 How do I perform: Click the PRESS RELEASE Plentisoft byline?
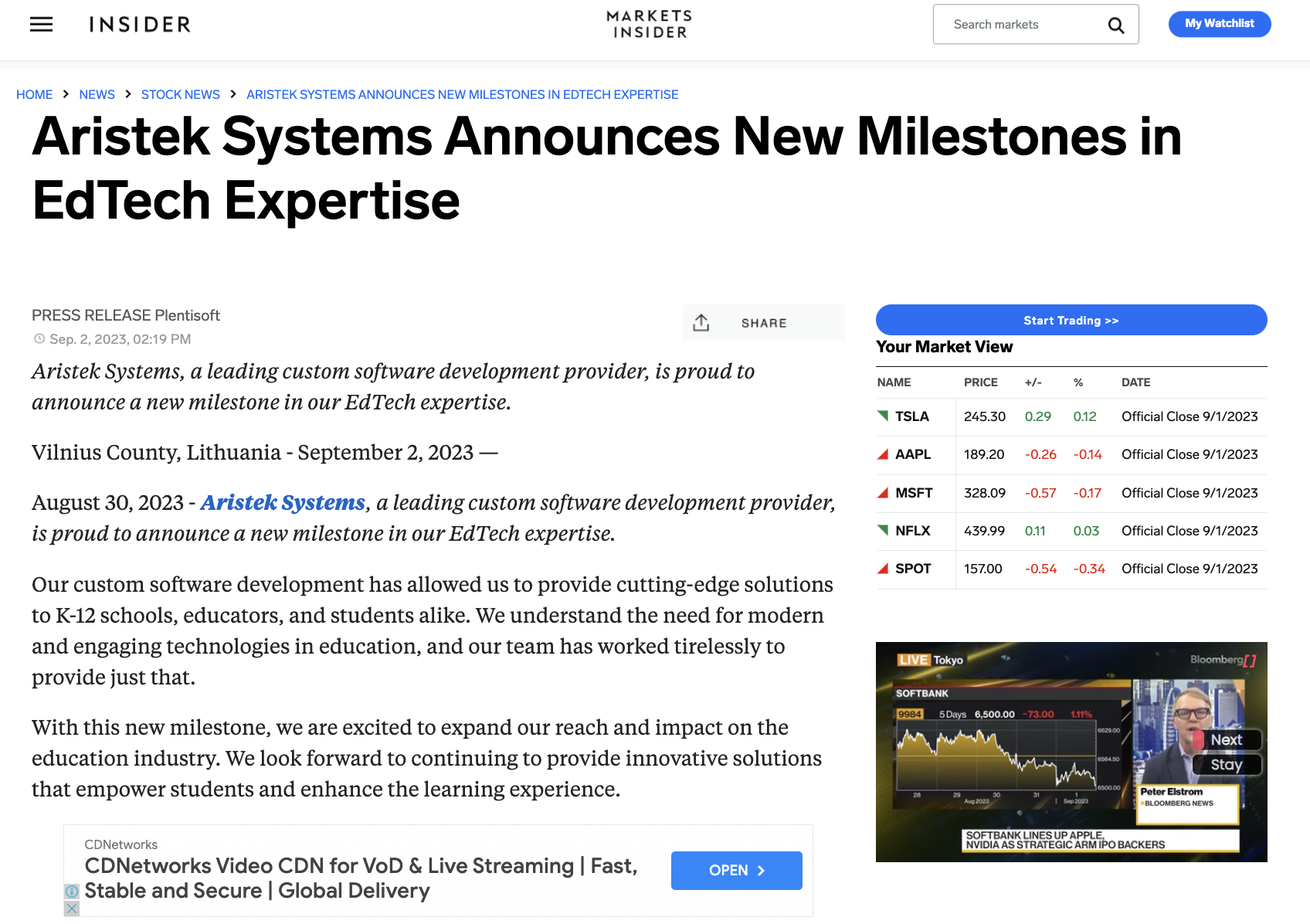tap(126, 315)
